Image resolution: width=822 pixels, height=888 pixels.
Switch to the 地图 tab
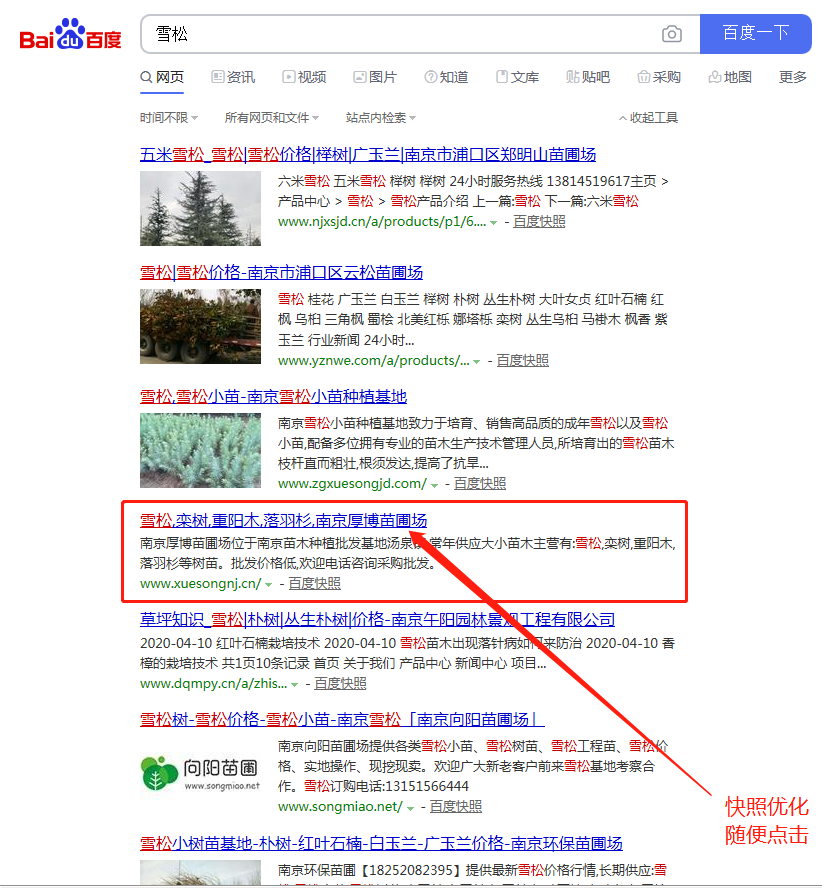[730, 77]
